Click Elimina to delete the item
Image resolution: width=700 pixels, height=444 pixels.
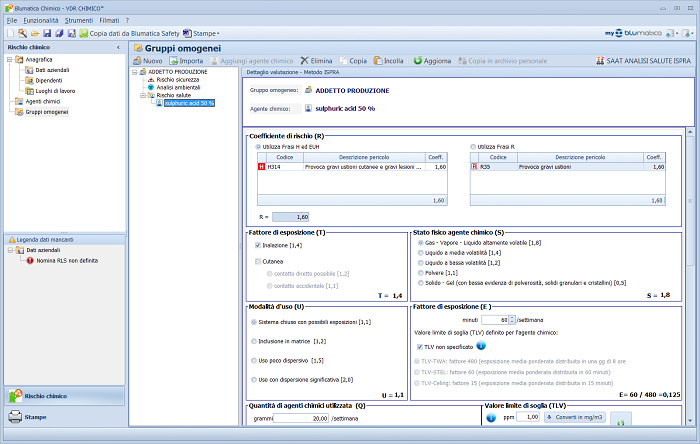319,61
